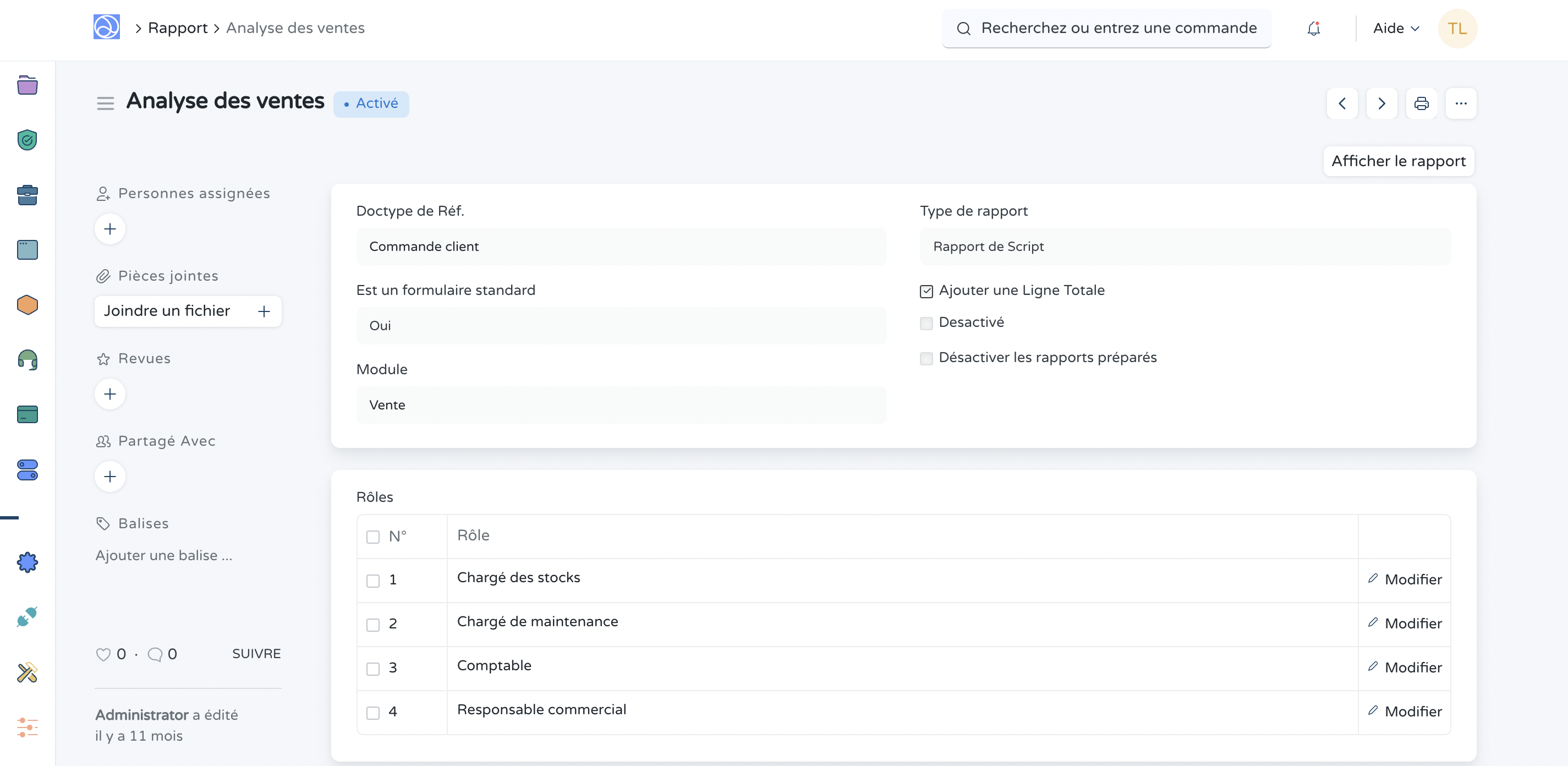This screenshot has height=766, width=1568.
Task: Navigate to Rapport breadcrumb
Action: (178, 28)
